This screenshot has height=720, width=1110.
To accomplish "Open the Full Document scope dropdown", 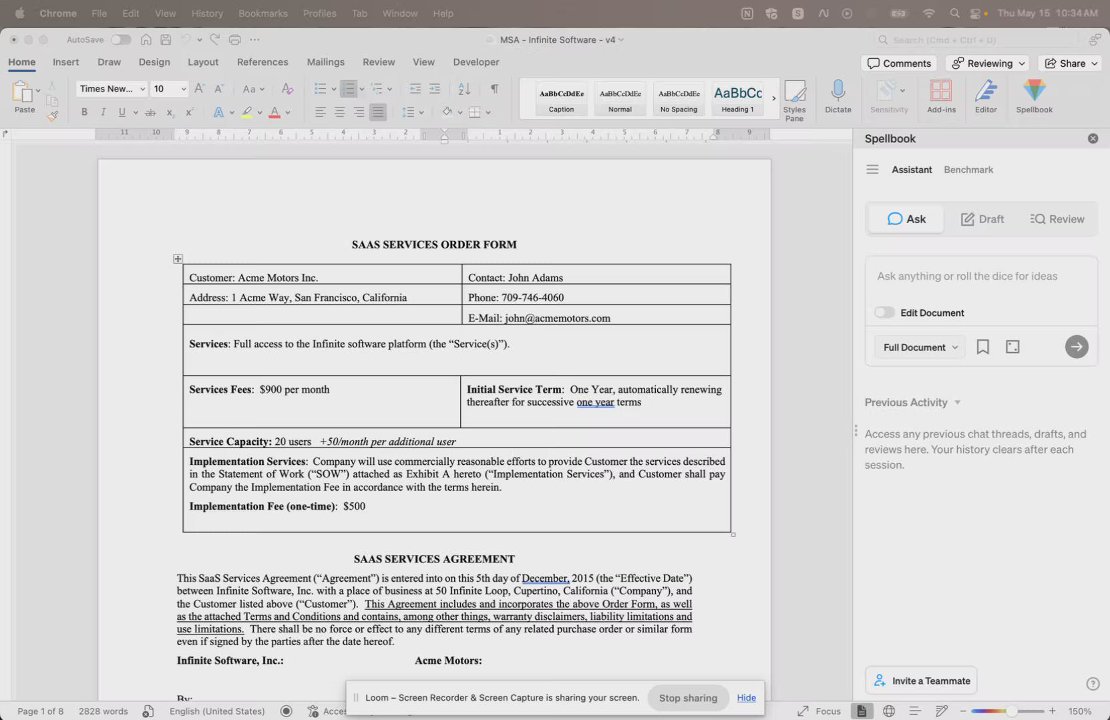I will pos(920,347).
